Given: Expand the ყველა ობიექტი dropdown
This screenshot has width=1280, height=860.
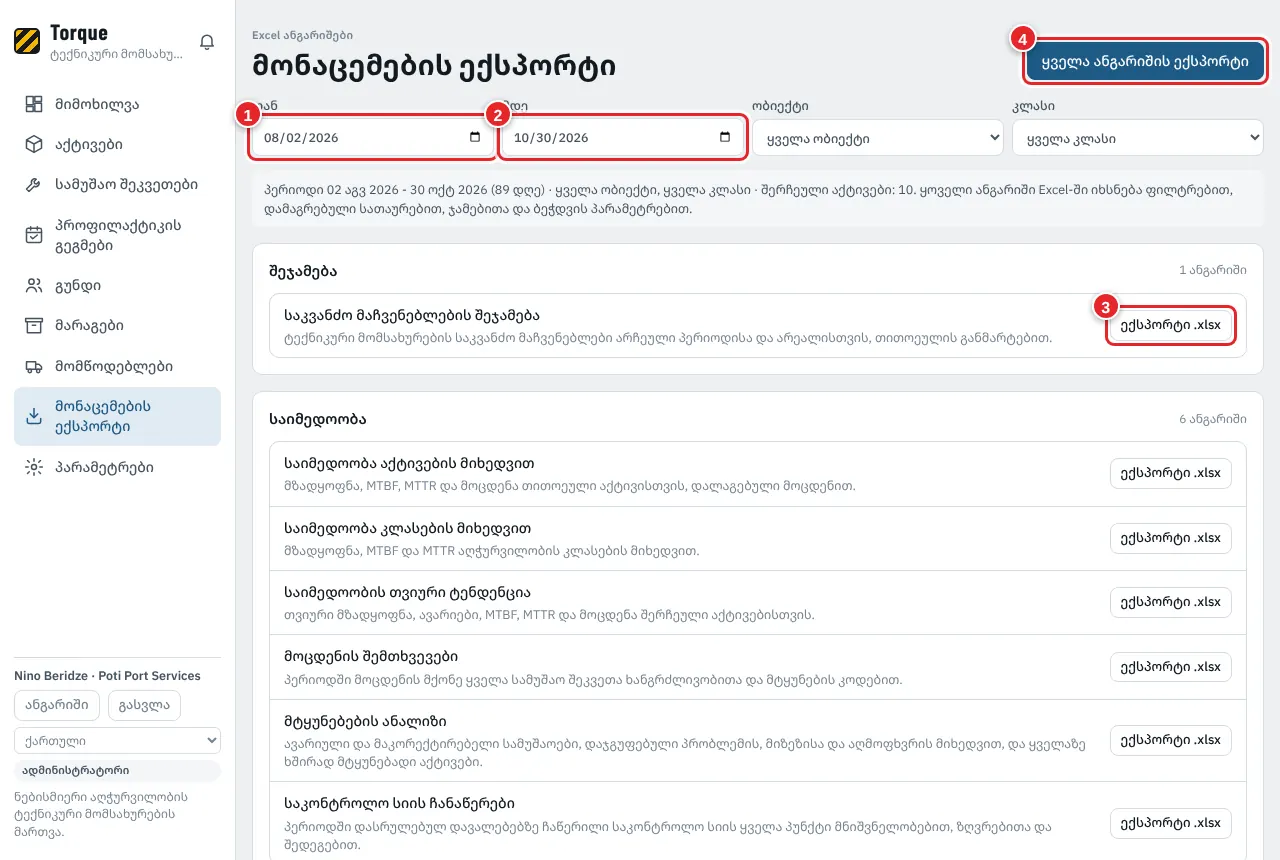Looking at the screenshot, I should point(878,138).
